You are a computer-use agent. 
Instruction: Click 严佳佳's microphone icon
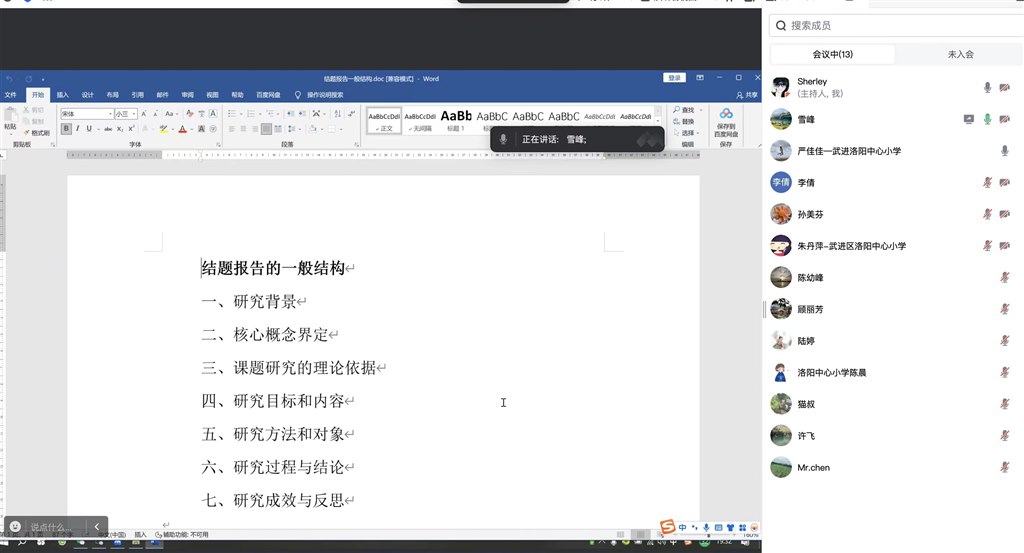(x=1005, y=151)
